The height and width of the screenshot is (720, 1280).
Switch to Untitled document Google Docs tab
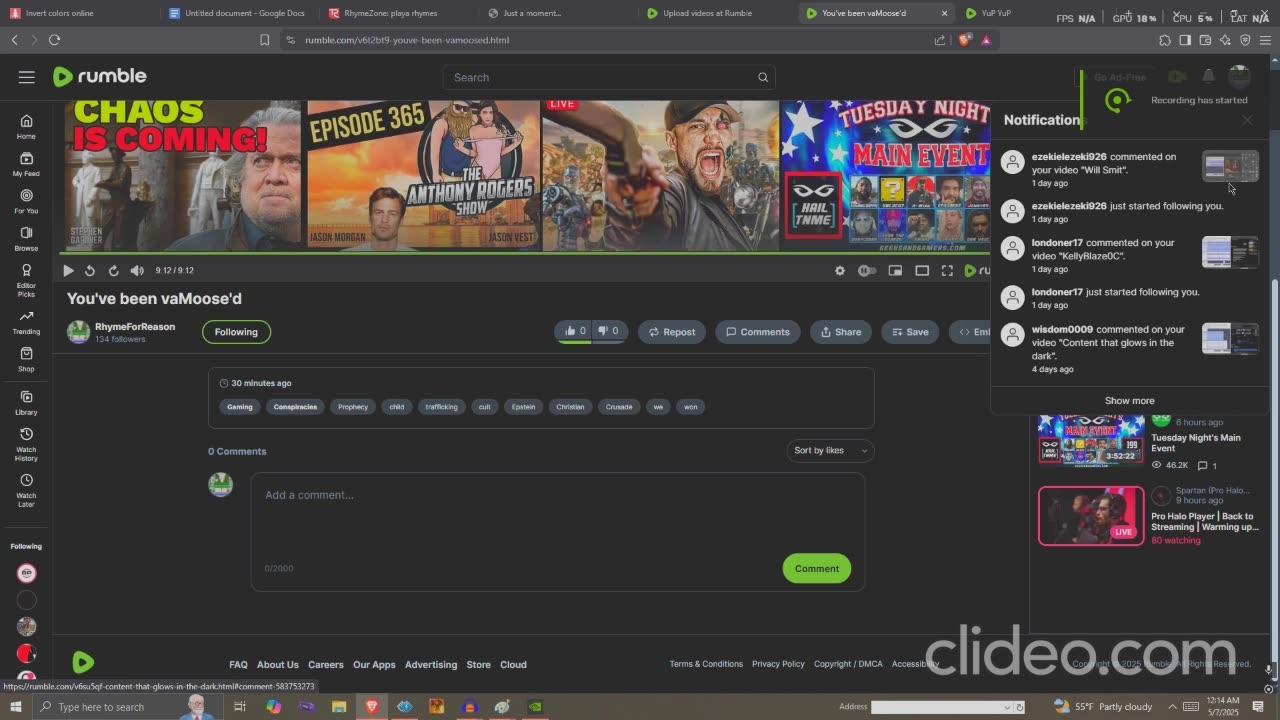click(236, 13)
